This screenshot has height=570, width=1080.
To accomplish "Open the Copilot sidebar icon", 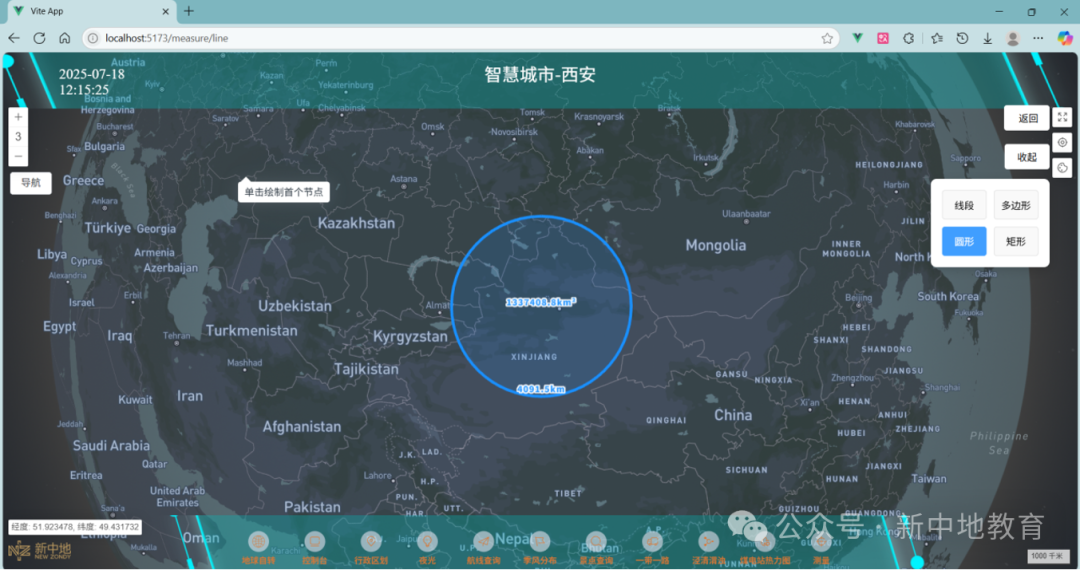I will 1065,39.
